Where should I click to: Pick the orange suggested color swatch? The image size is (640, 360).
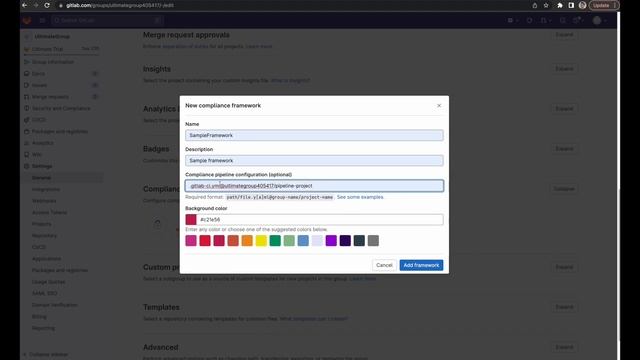click(x=247, y=241)
